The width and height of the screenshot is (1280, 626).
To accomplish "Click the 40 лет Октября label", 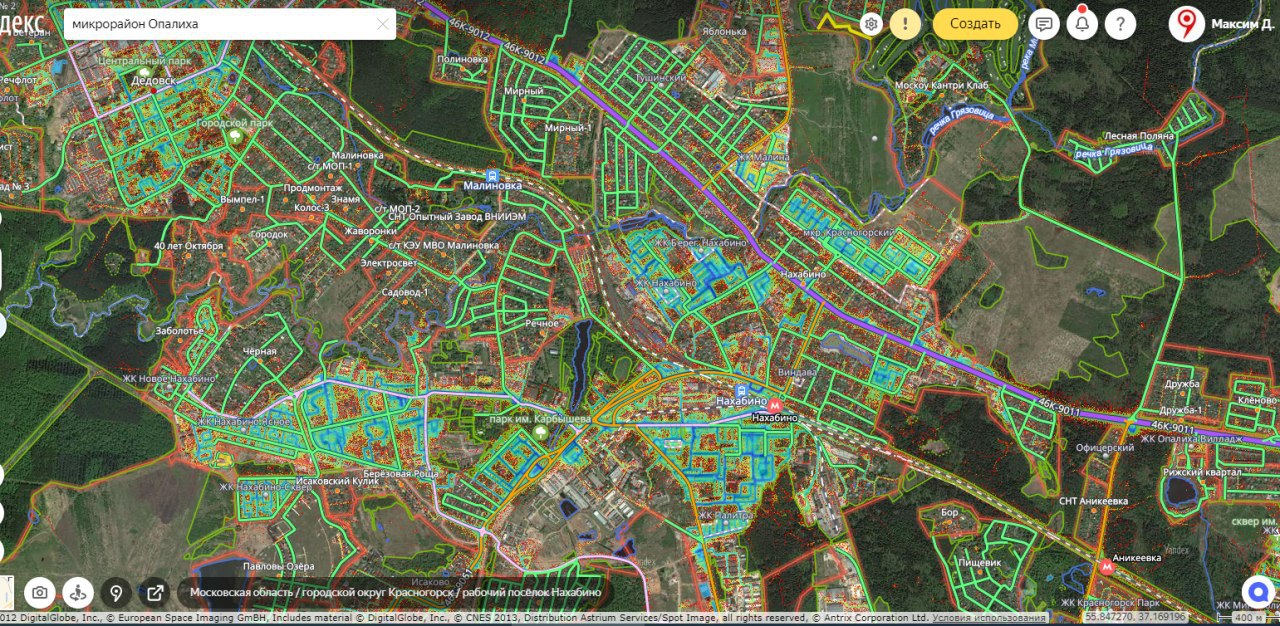I will [x=189, y=246].
